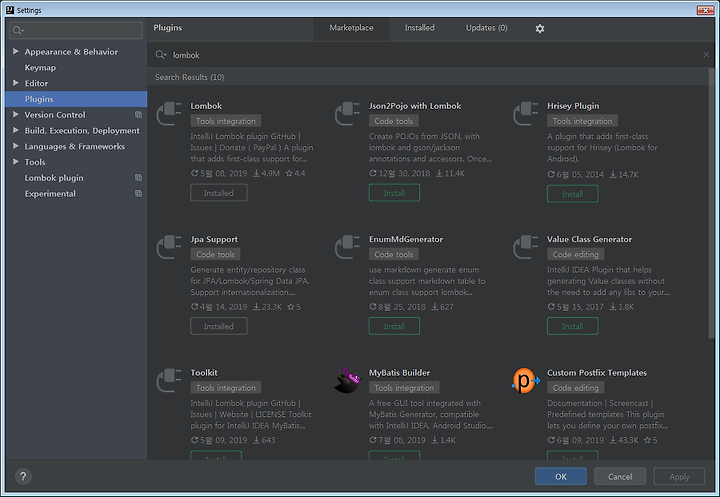Click the plugin search magnifier icon
Image resolution: width=720 pixels, height=497 pixels.
[160, 55]
